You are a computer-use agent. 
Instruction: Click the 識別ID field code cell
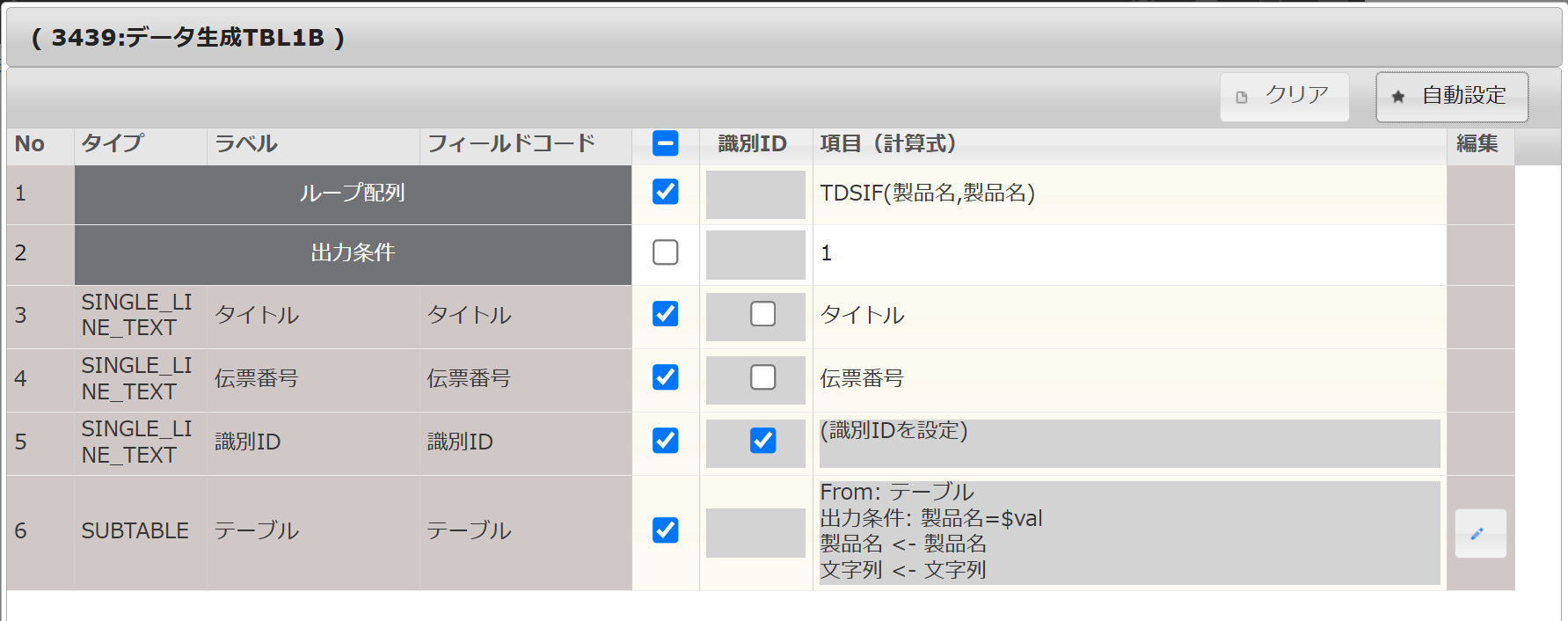click(526, 442)
